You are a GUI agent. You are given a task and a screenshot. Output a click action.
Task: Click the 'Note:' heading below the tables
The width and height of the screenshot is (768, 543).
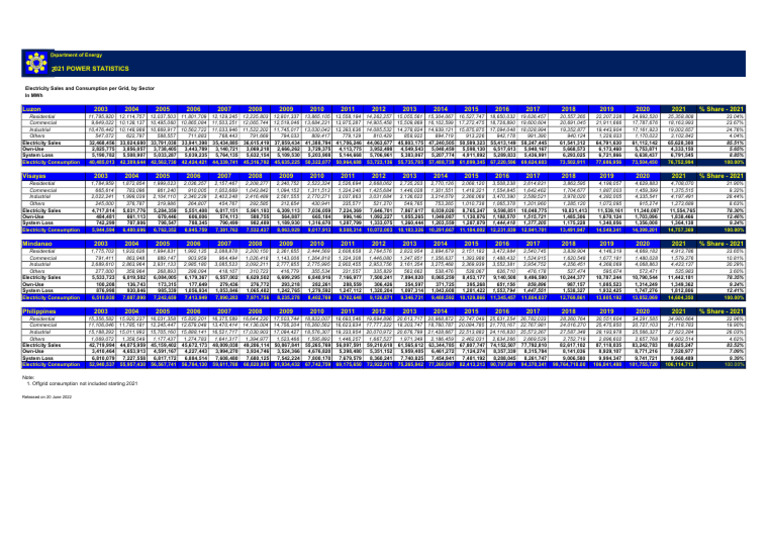click(x=27, y=377)
